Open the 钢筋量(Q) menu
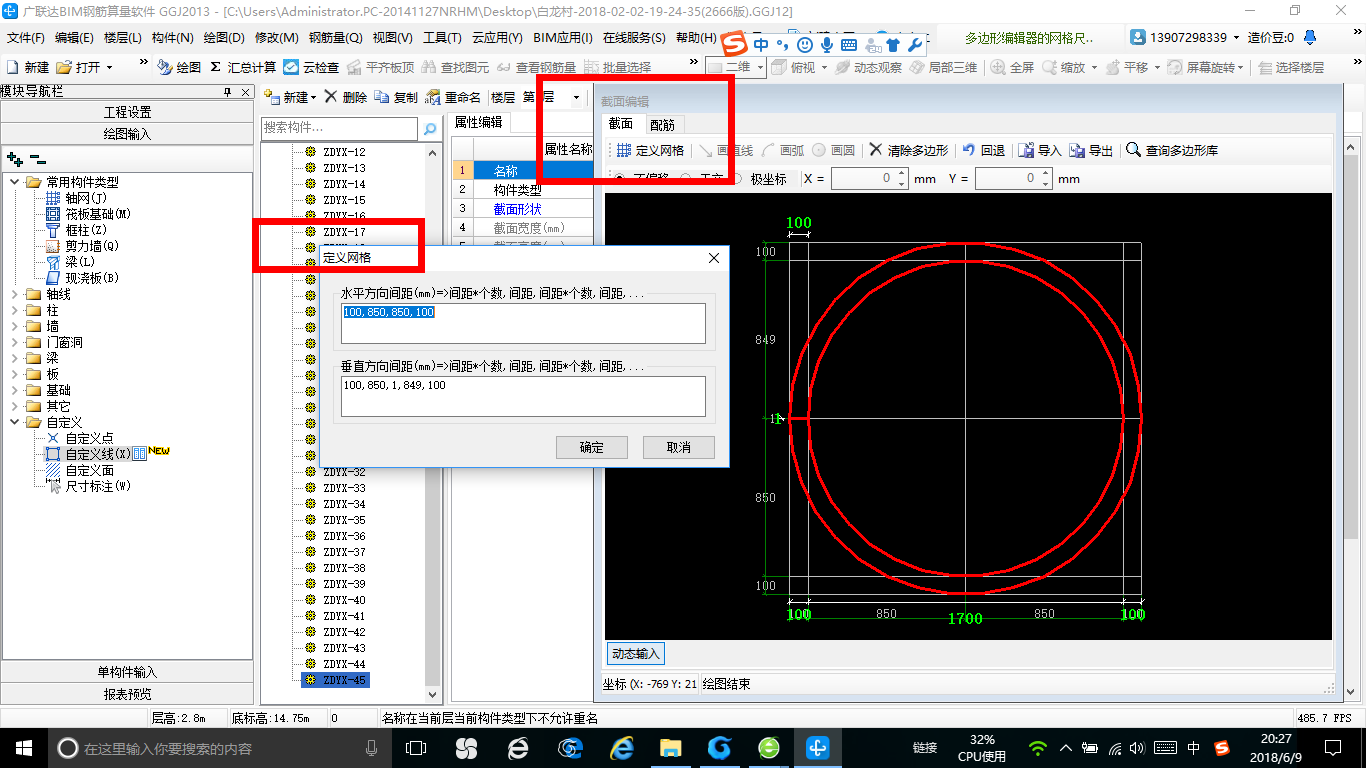Screen dimensions: 1366x768 [x=335, y=37]
